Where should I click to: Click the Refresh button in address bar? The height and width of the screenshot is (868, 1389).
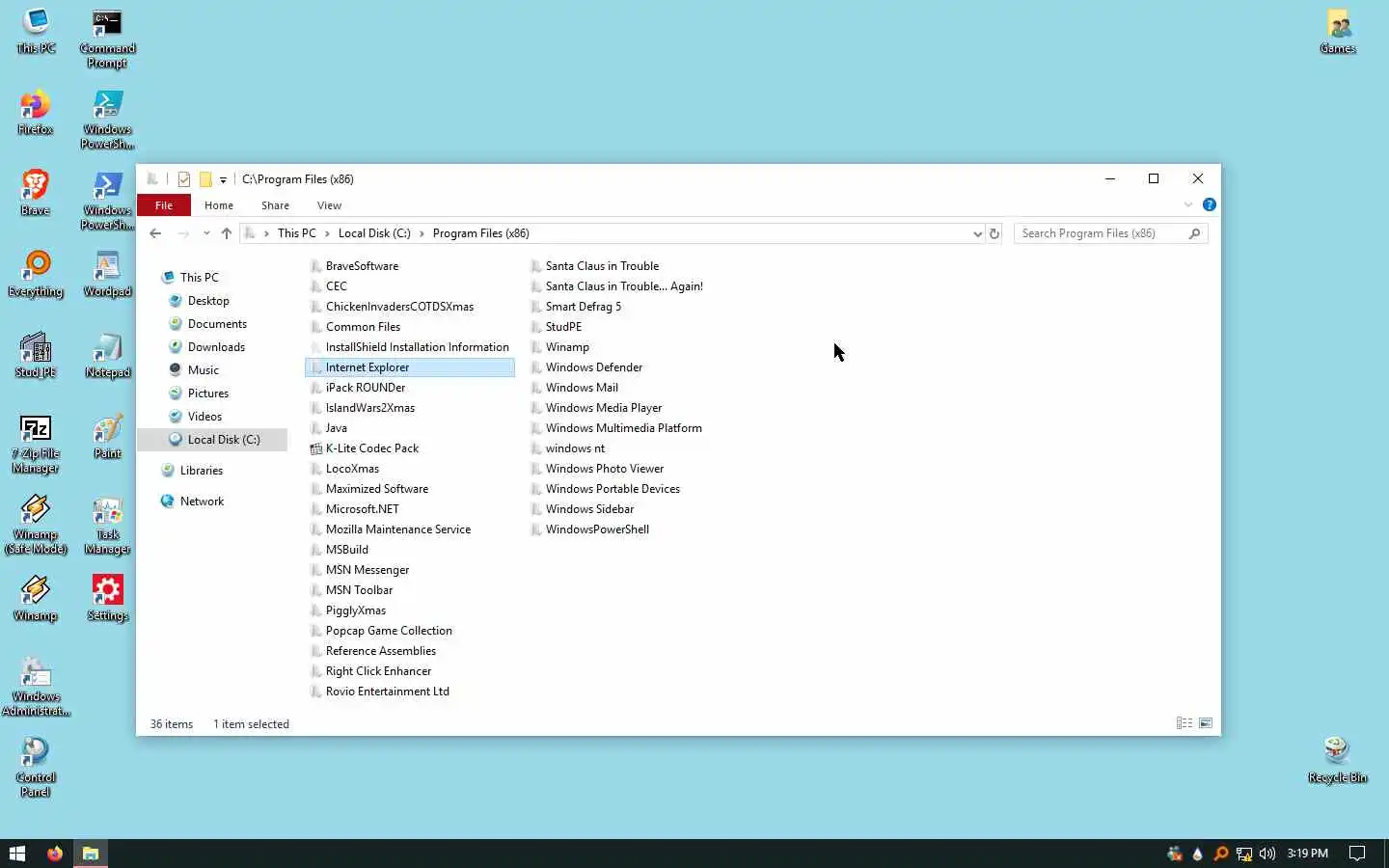tap(994, 233)
